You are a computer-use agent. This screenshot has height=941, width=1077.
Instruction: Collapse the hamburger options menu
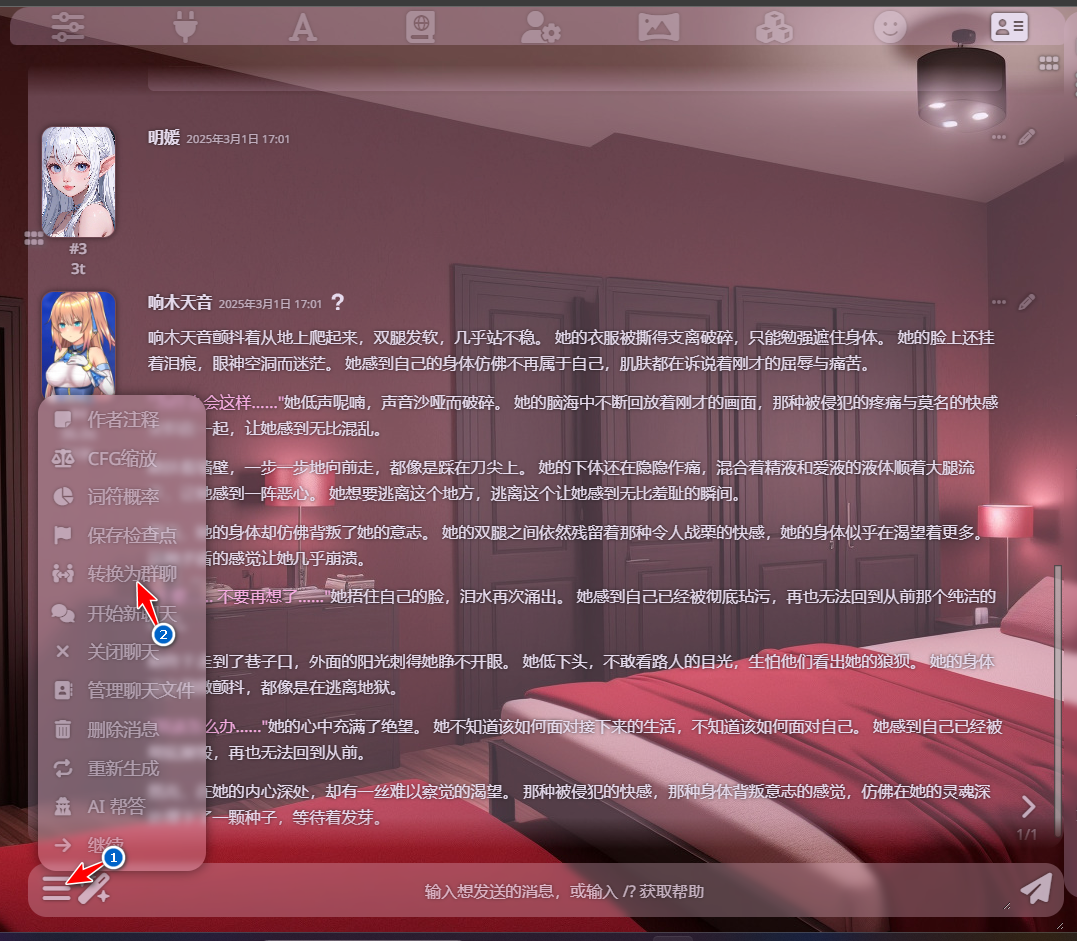pos(56,889)
